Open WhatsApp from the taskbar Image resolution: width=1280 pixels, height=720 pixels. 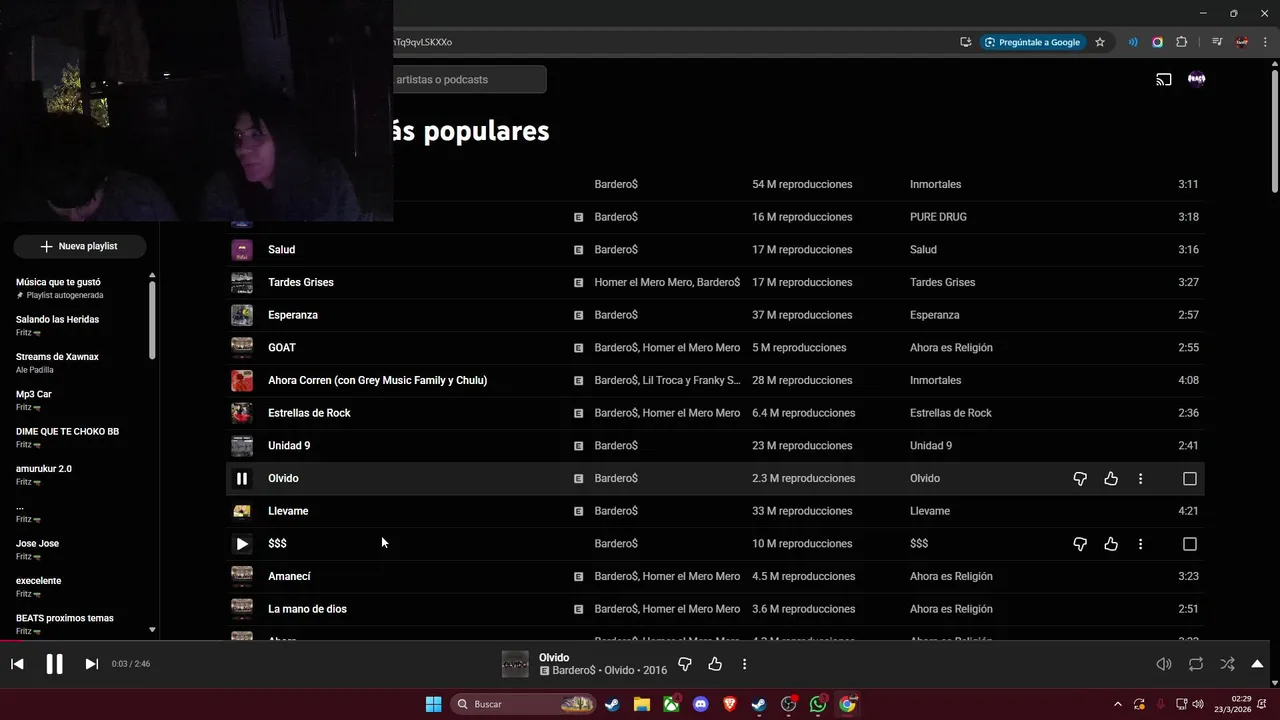coord(818,705)
